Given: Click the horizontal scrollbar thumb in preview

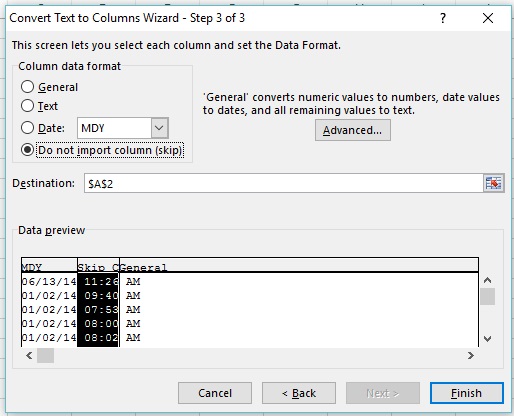Looking at the screenshot, I should coord(45,356).
